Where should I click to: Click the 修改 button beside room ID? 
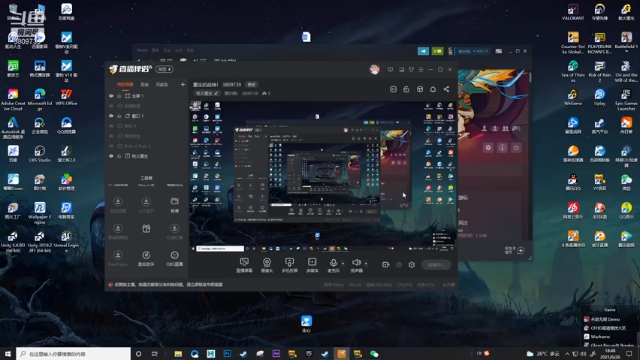point(251,84)
